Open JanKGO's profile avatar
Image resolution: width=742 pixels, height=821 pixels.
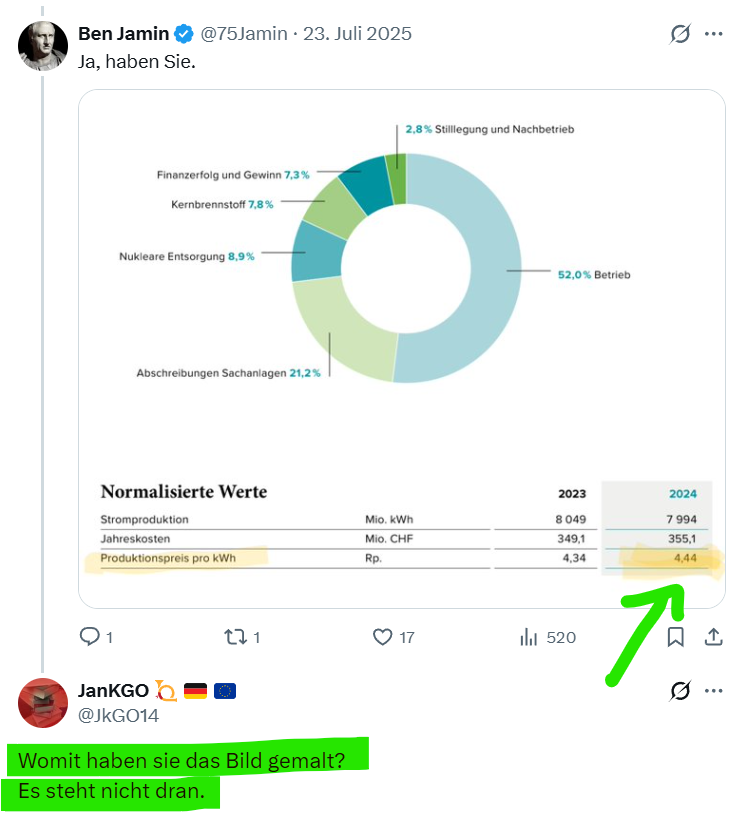coord(43,703)
